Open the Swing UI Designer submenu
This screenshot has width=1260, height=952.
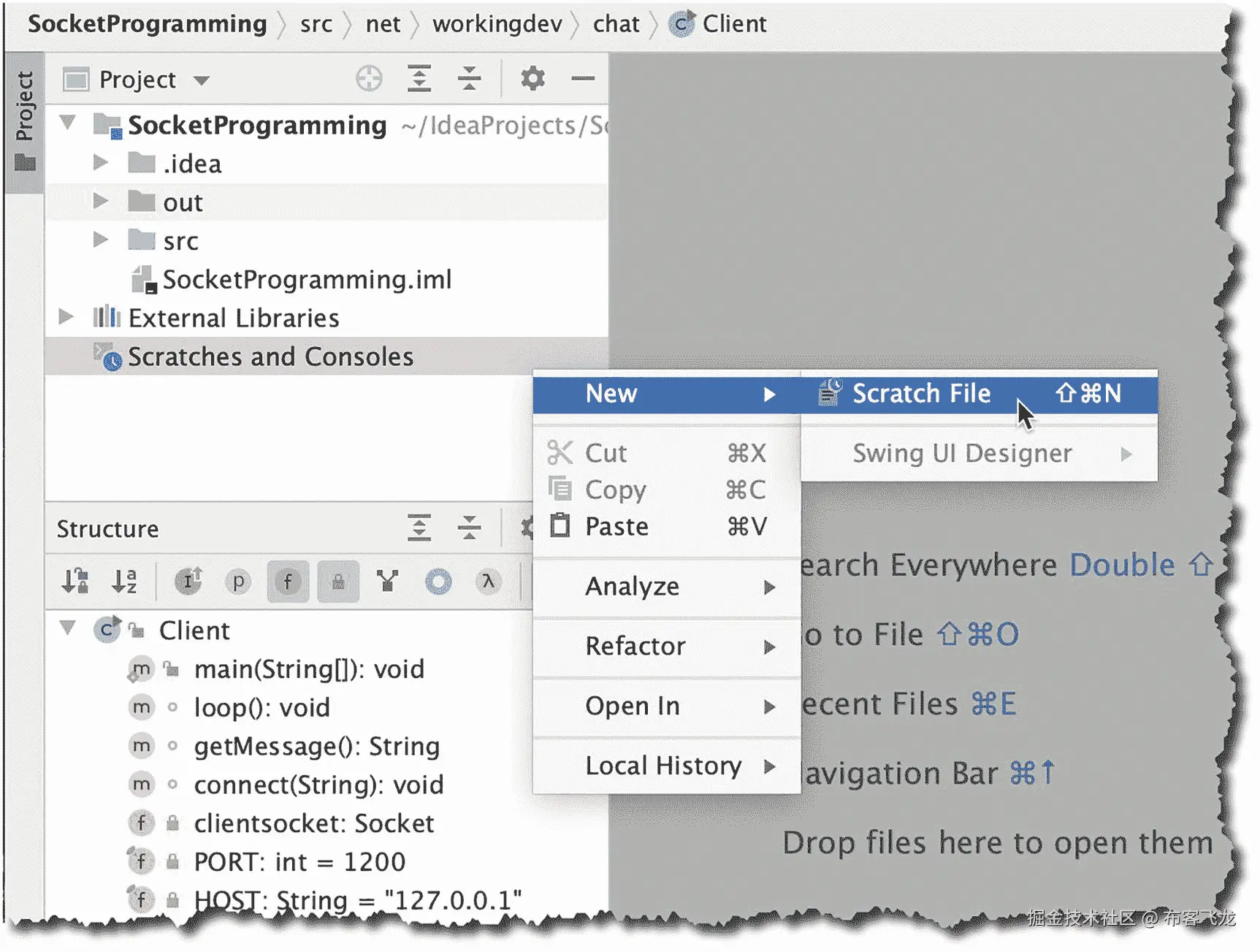coord(980,454)
